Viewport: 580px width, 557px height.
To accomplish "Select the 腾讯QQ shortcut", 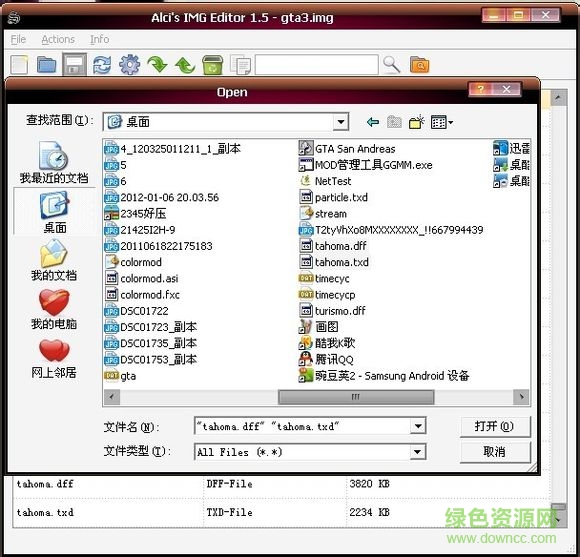I will 326,359.
